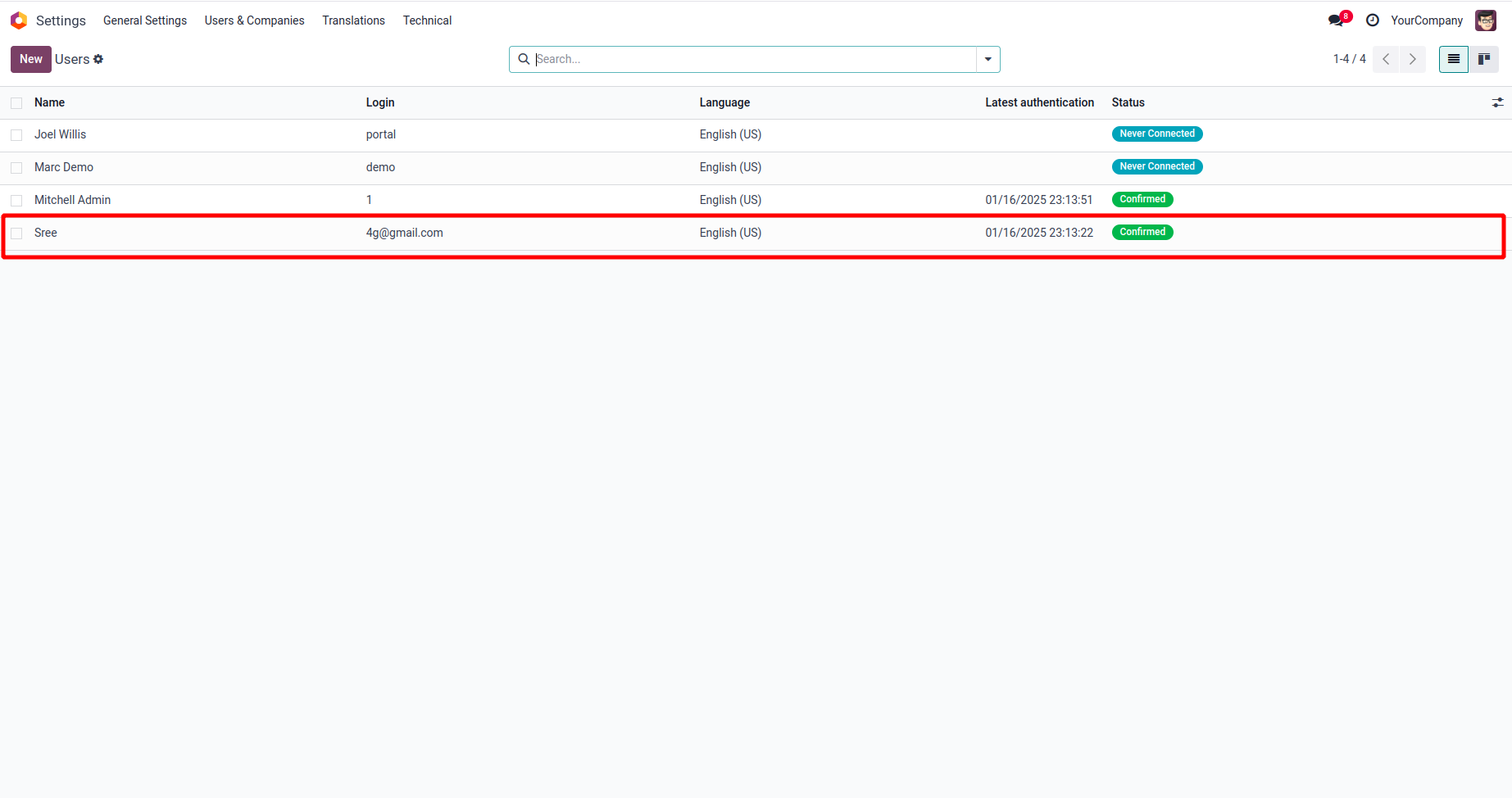Open the Sree user record
The height and width of the screenshot is (798, 1512).
[x=46, y=233]
